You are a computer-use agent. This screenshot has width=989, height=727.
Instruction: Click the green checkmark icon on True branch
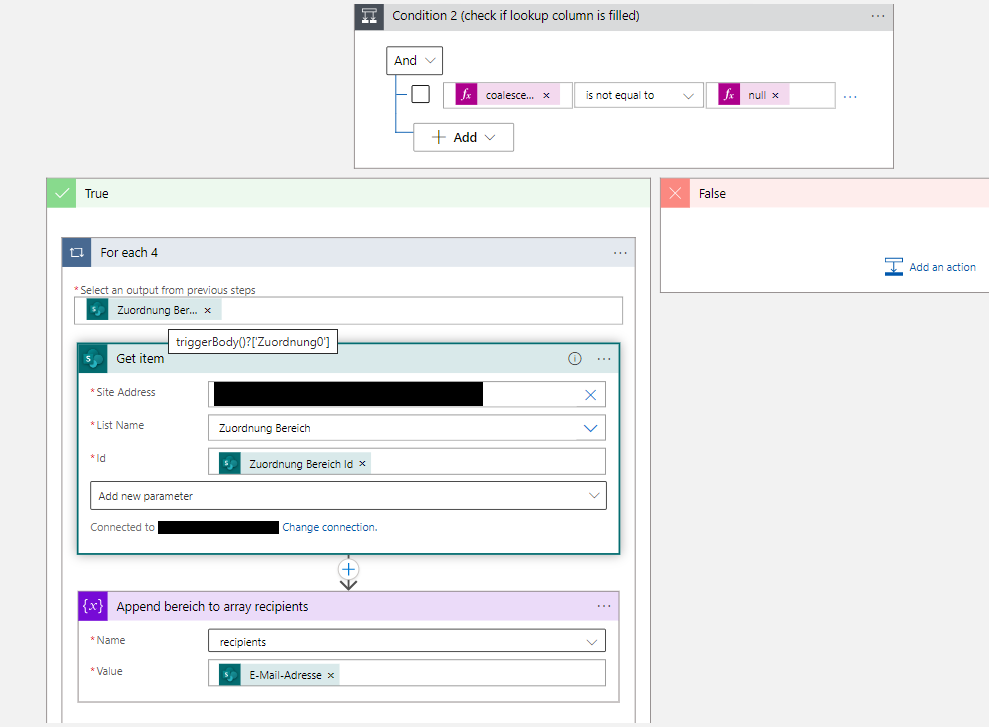61,193
